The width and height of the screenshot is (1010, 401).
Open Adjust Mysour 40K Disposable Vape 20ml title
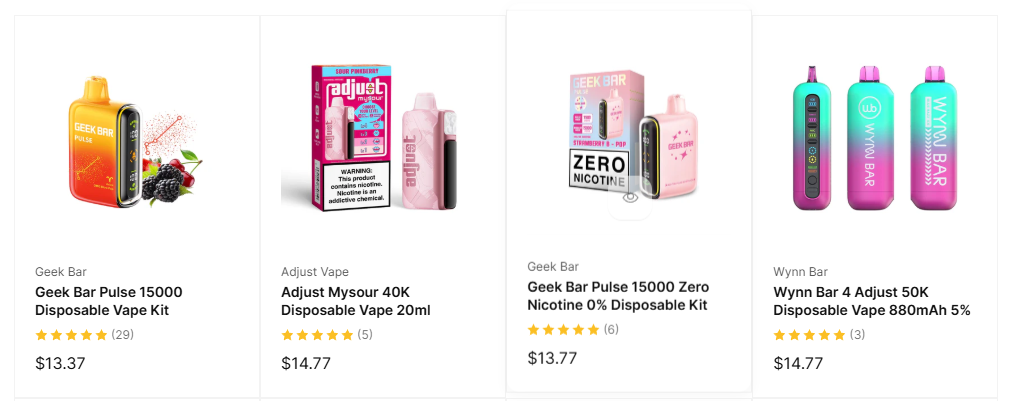(355, 301)
